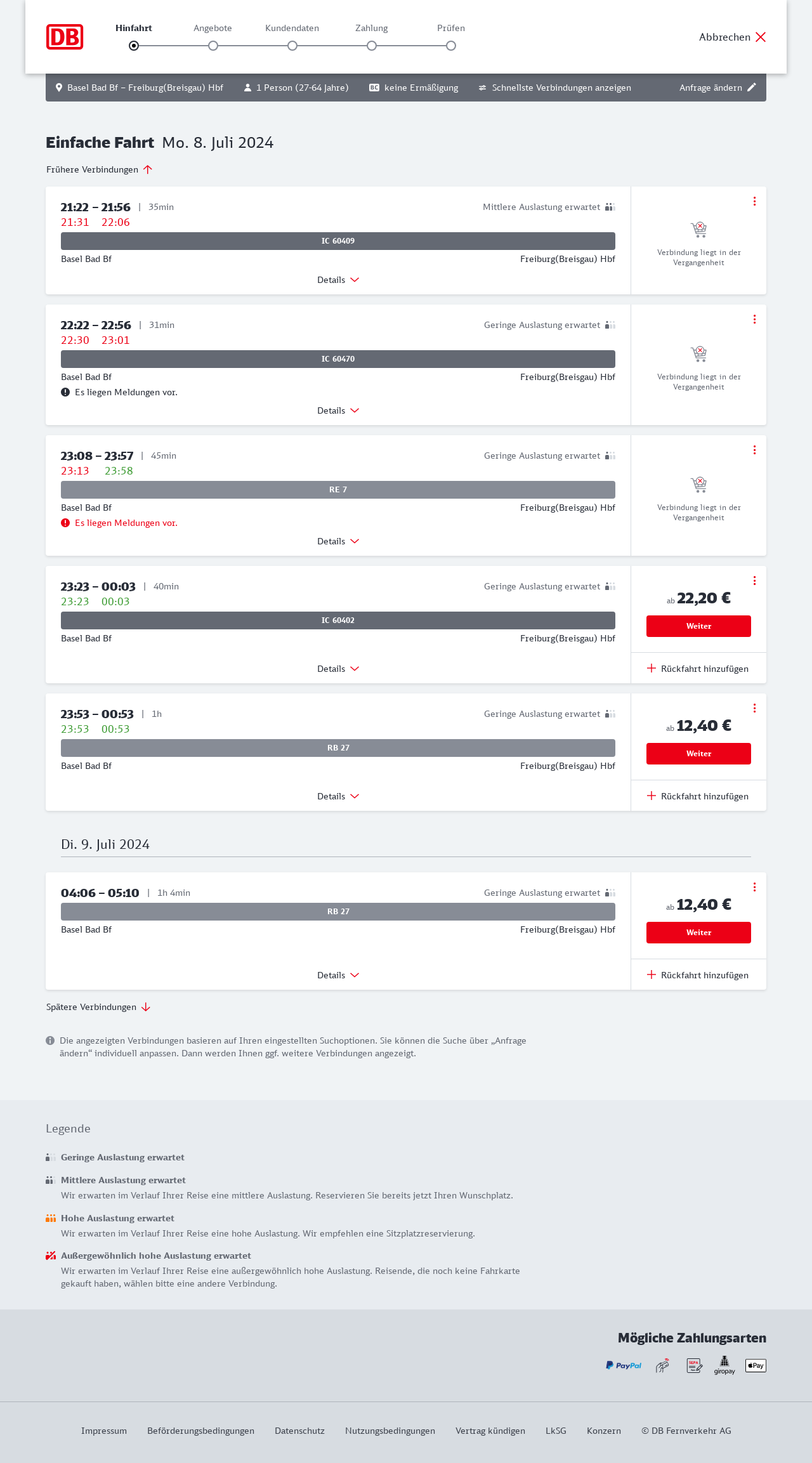Viewport: 812px width, 1463px height.
Task: Open the Datenschutz footer link
Action: (299, 1431)
